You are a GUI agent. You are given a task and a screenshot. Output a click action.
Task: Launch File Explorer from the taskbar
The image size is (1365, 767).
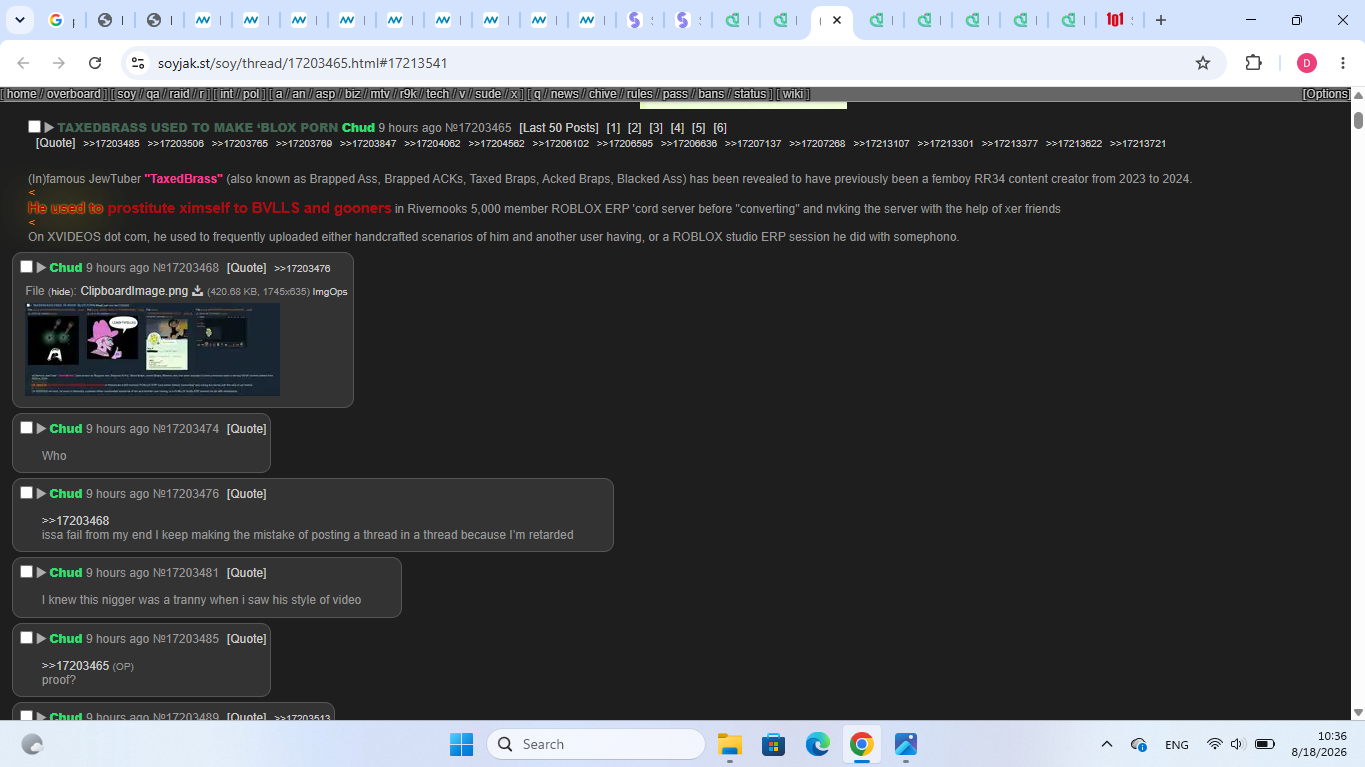[x=730, y=744]
